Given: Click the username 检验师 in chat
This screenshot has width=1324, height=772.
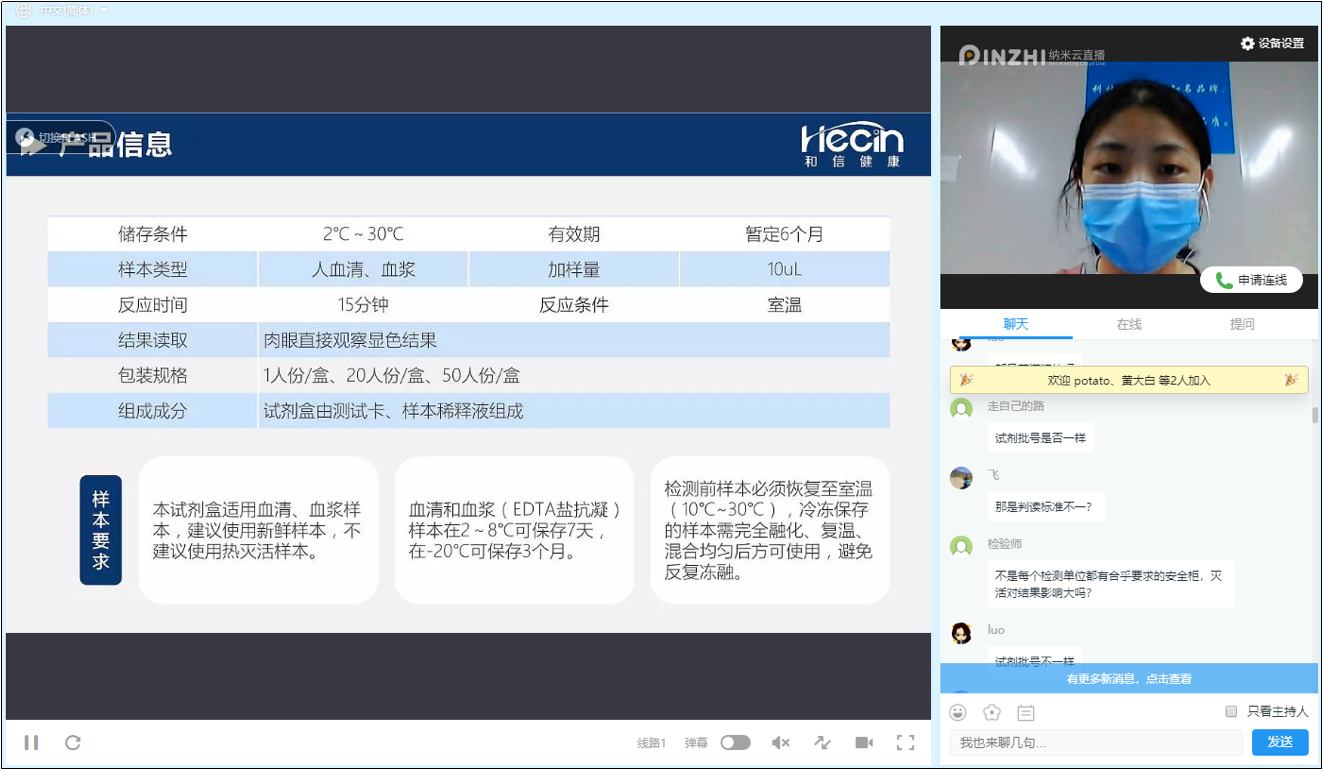Looking at the screenshot, I should (1005, 544).
